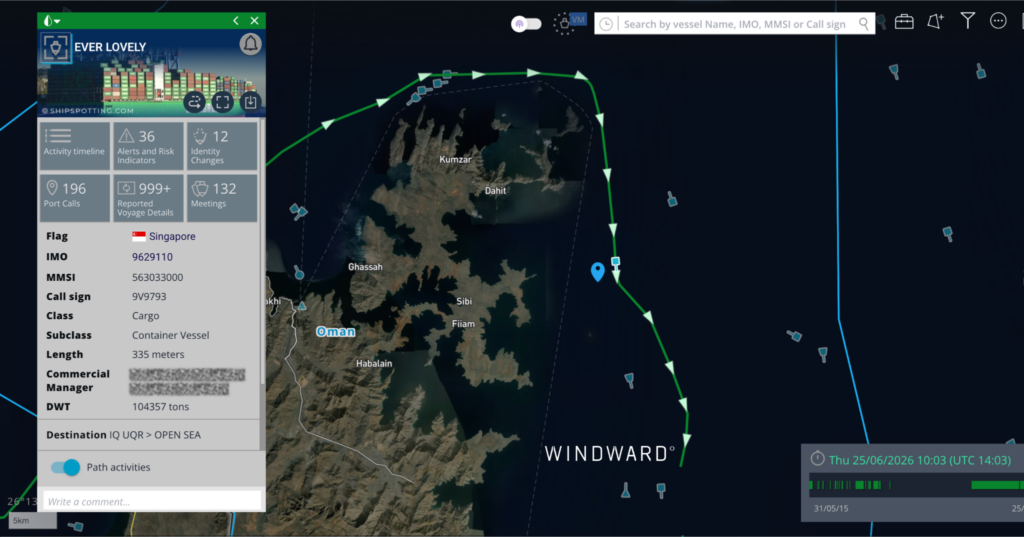1024x537 pixels.
Task: Open Meetings tile
Action: (x=222, y=198)
